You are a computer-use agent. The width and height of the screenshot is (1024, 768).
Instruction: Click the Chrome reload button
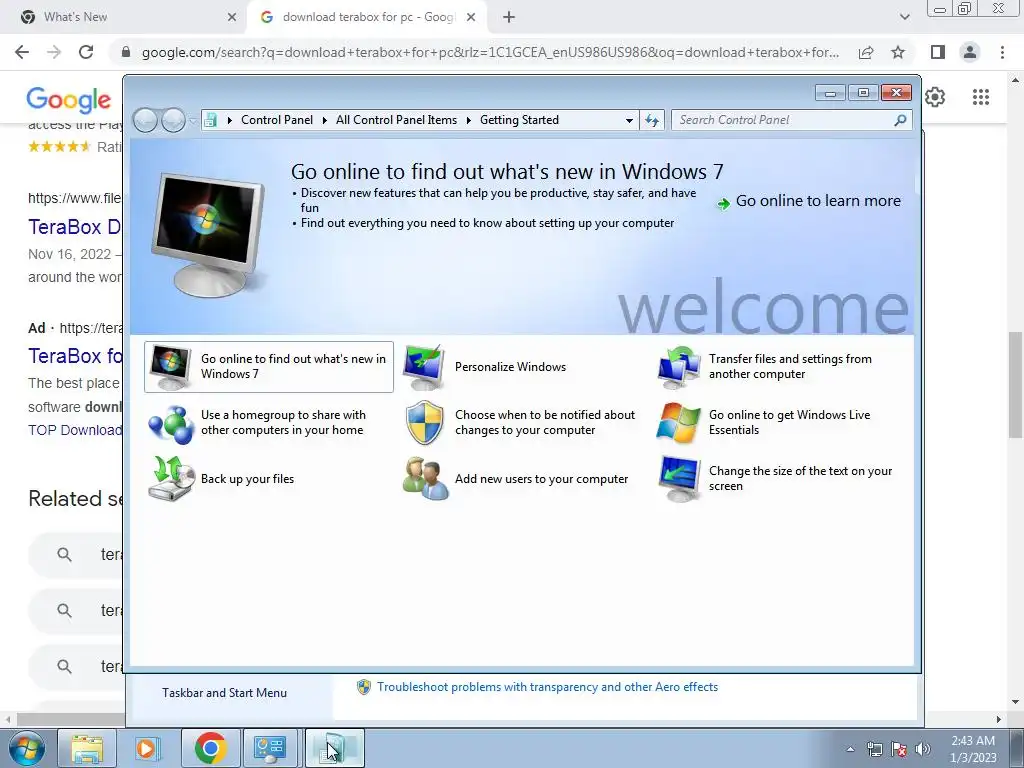point(86,52)
